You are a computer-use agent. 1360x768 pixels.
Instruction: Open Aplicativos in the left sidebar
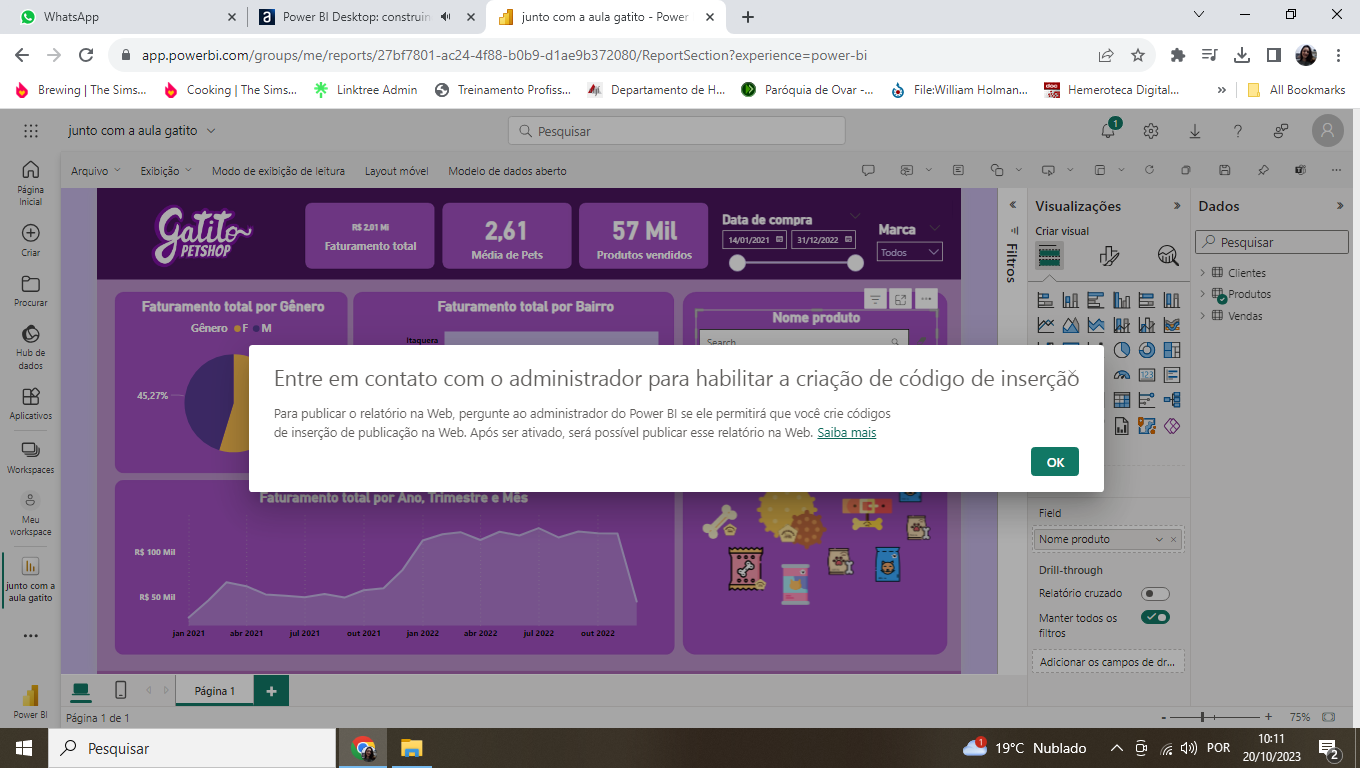click(x=31, y=404)
